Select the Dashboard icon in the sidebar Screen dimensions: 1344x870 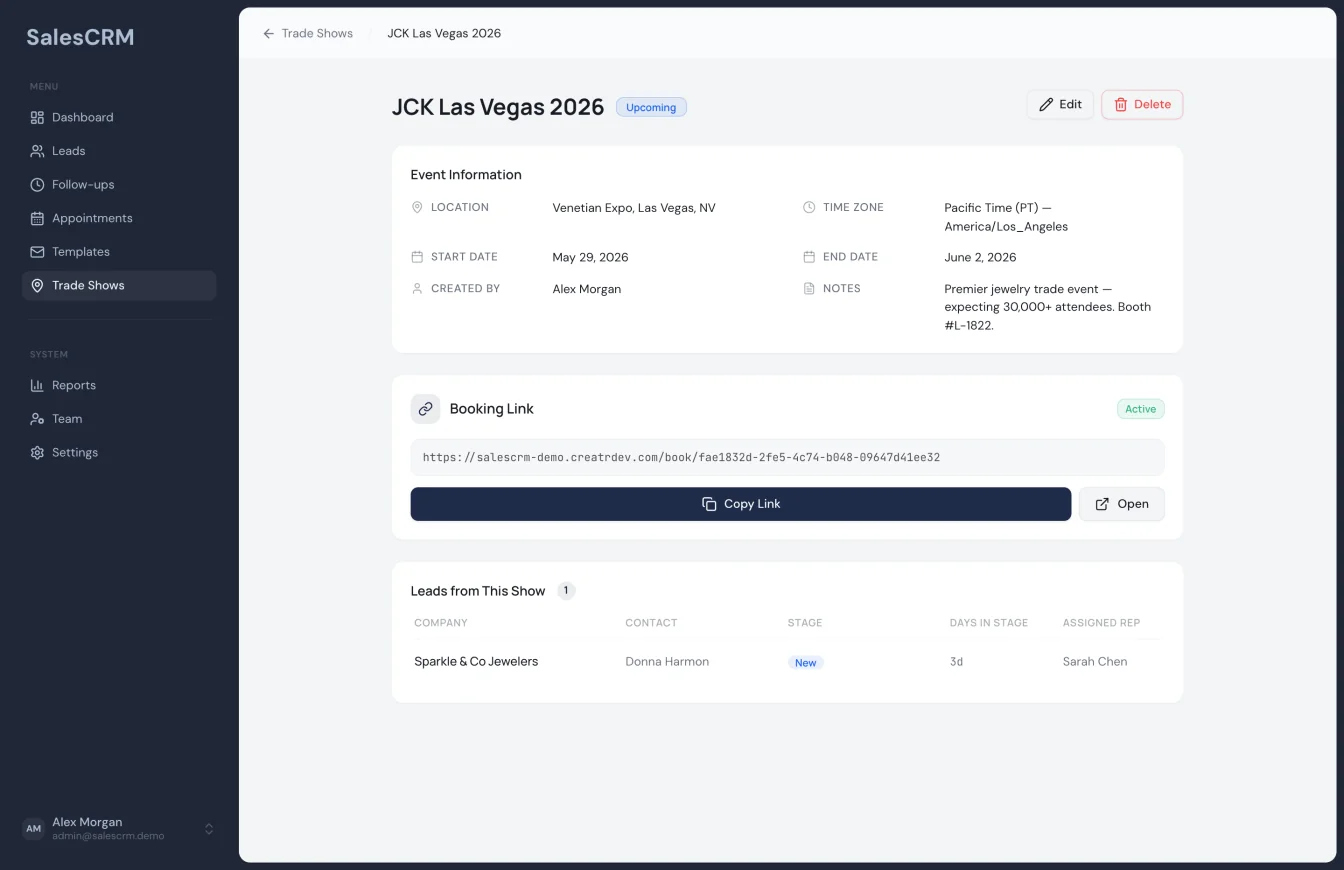37,117
